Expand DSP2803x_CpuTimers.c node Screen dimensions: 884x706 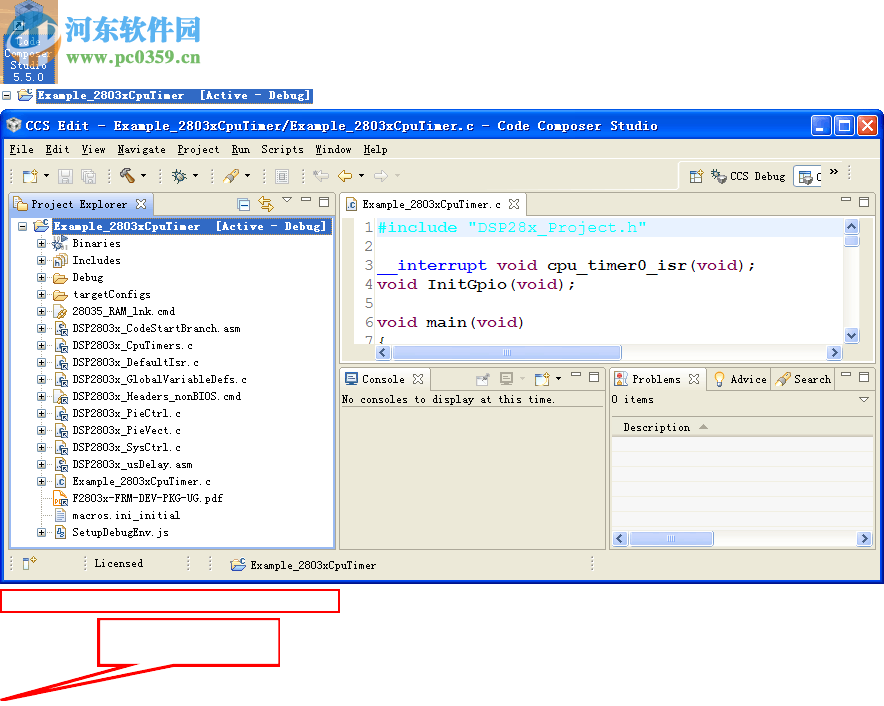click(41, 345)
